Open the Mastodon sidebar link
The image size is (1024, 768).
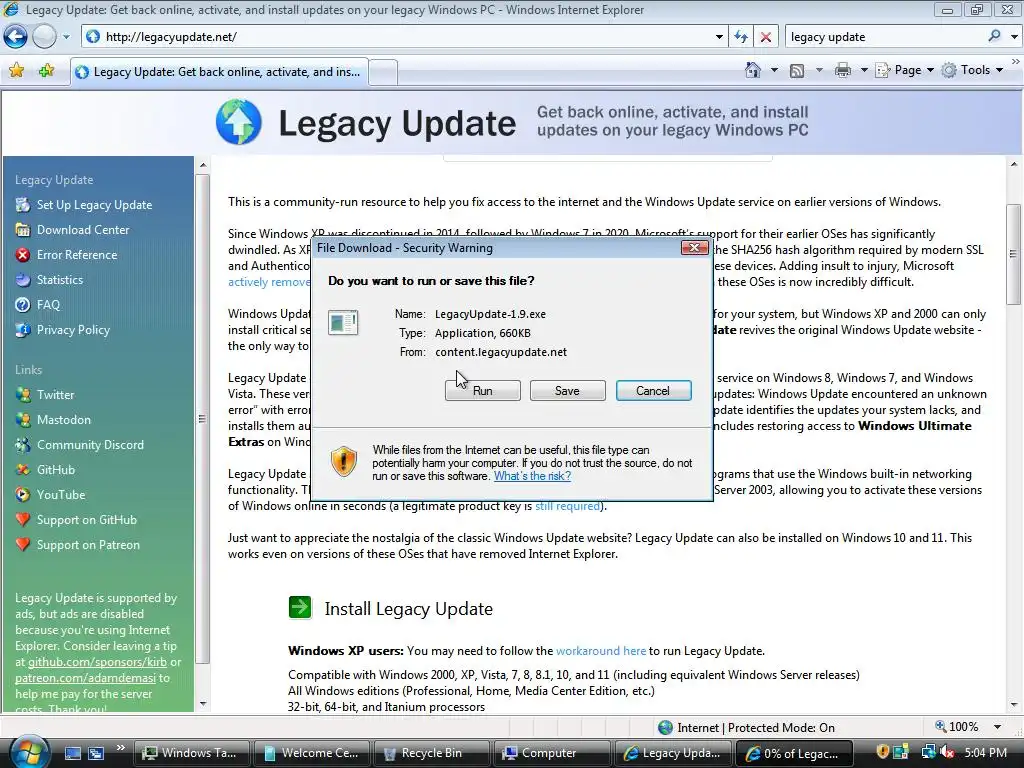click(x=63, y=420)
